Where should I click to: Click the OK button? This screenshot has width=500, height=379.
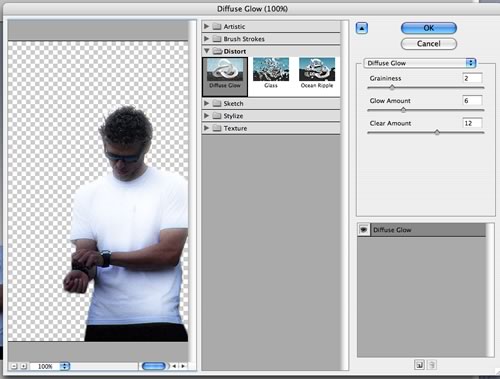tap(429, 28)
